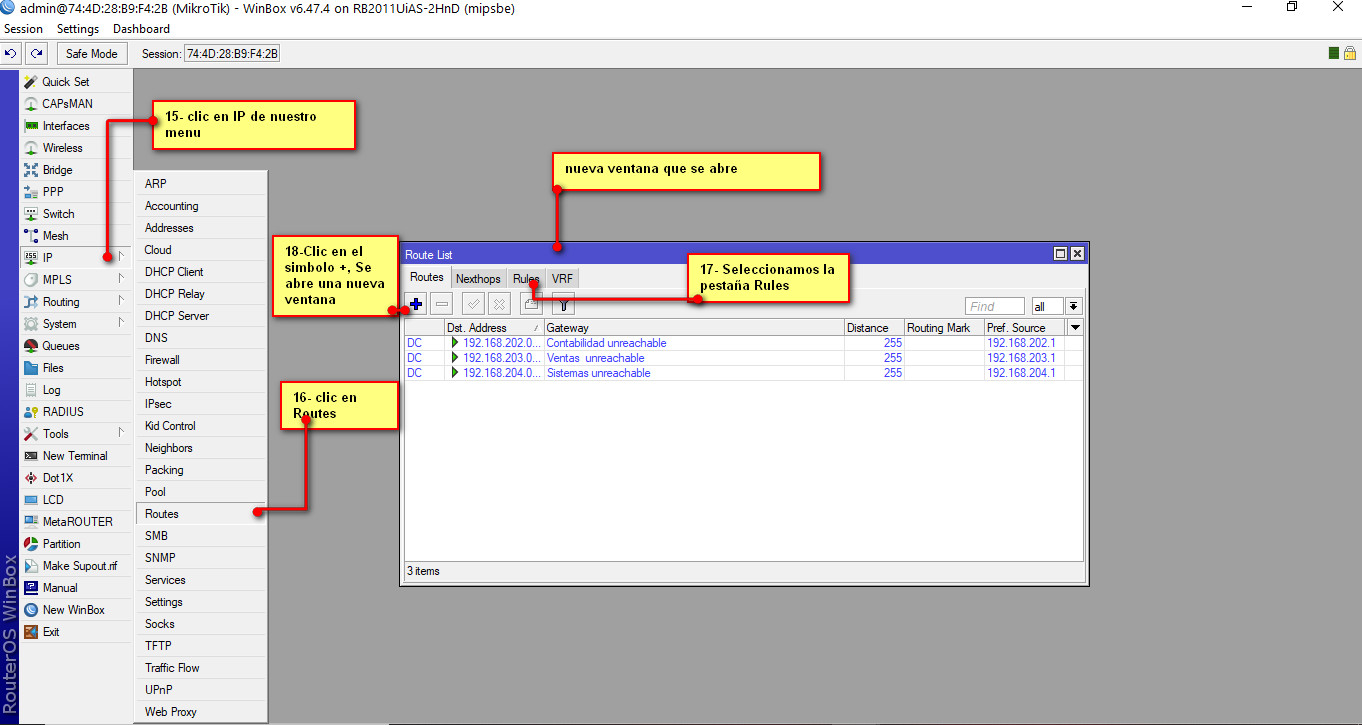
Task: Expand the MPLS submenu in the sidebar
Action: click(57, 280)
